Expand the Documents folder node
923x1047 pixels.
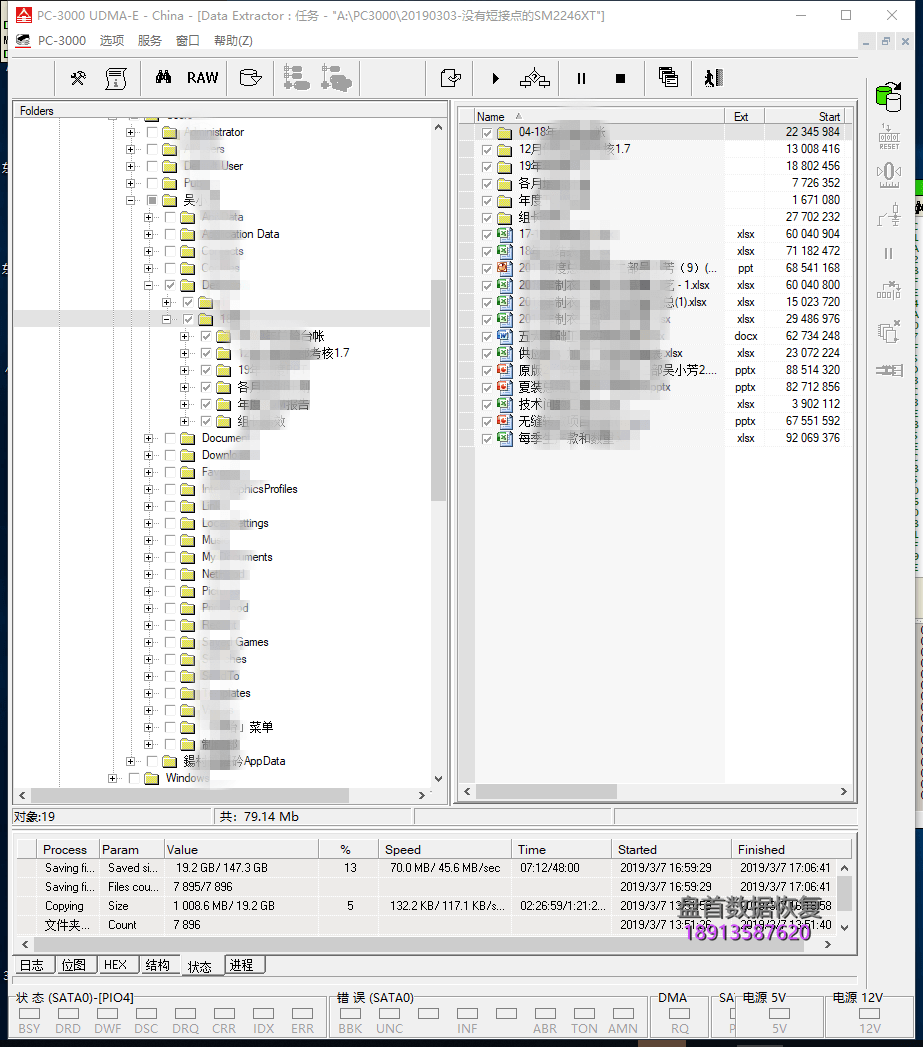click(x=148, y=438)
